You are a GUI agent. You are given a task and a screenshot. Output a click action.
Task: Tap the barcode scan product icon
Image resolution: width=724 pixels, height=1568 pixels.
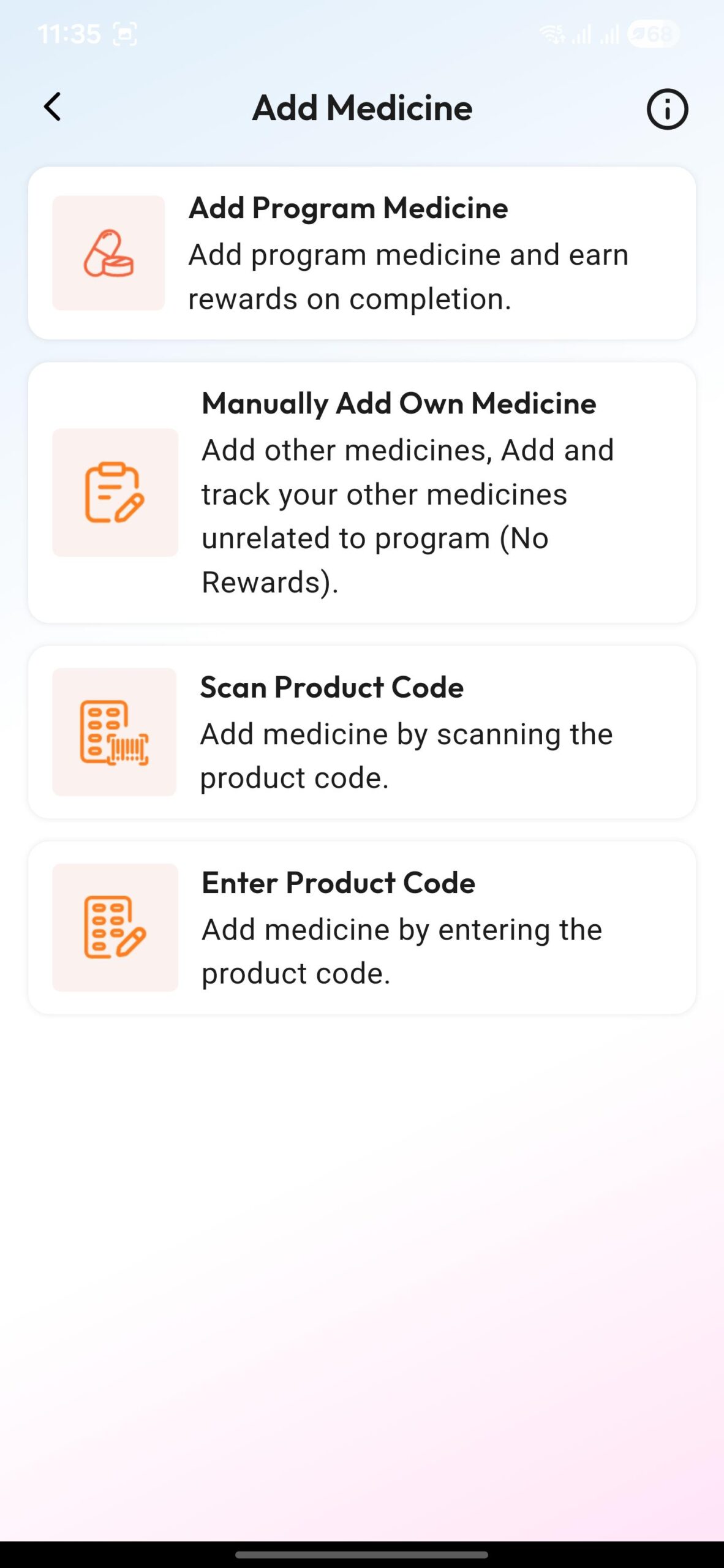pos(115,732)
